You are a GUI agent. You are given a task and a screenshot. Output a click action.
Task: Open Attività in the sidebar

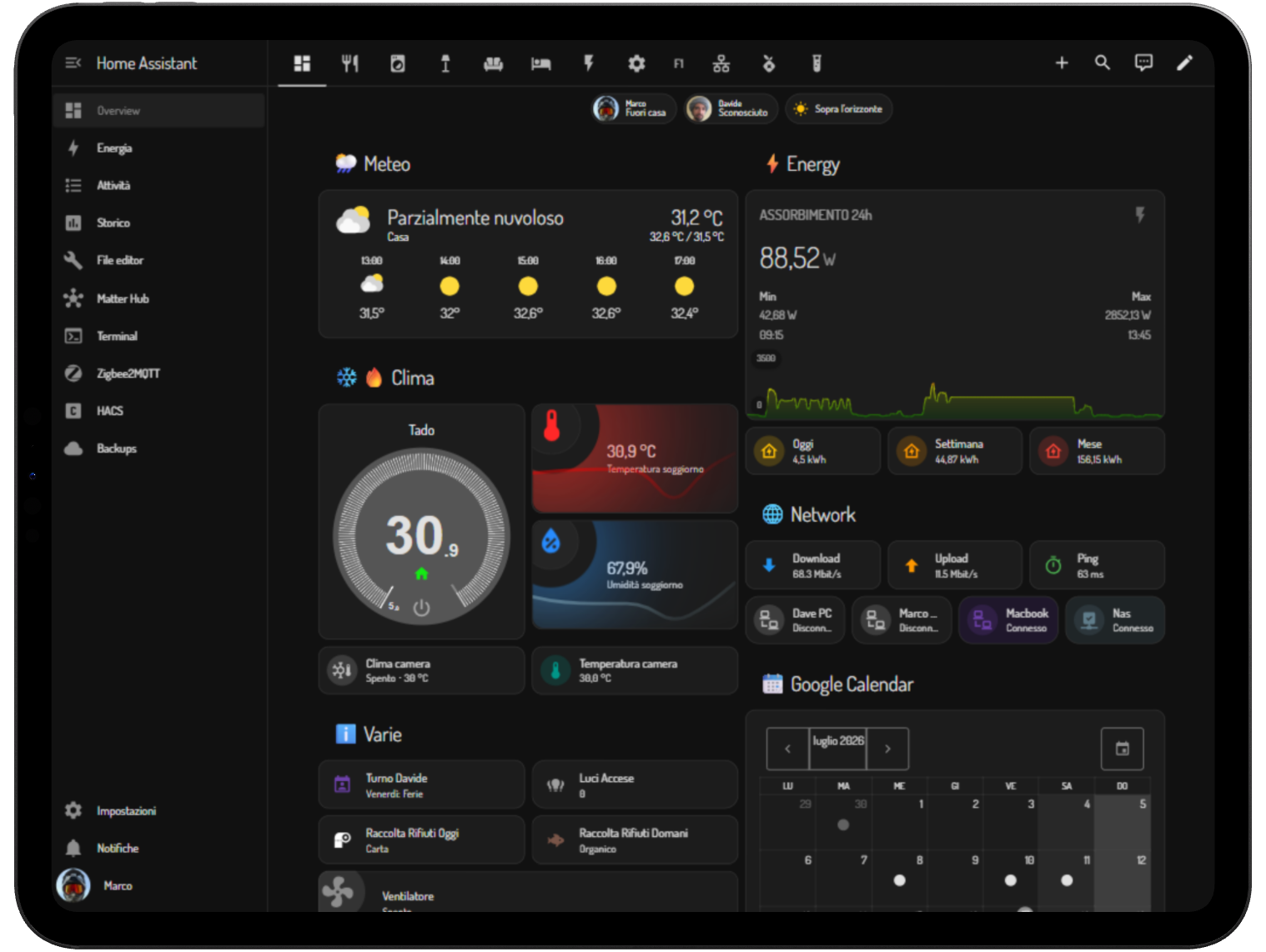coord(158,185)
